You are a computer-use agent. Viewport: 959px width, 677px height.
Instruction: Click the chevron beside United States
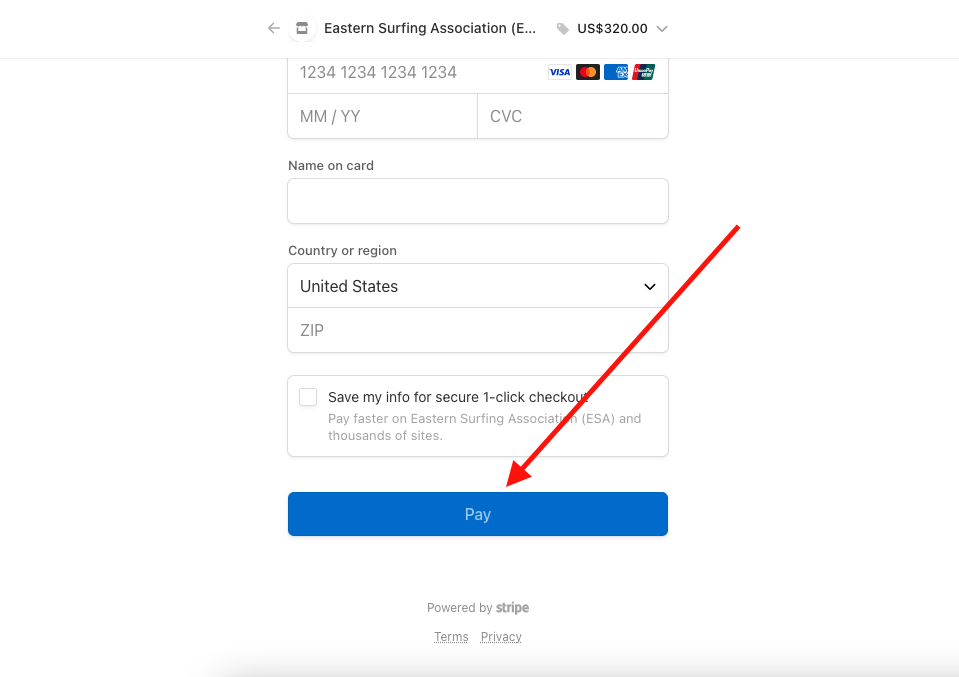coord(650,286)
